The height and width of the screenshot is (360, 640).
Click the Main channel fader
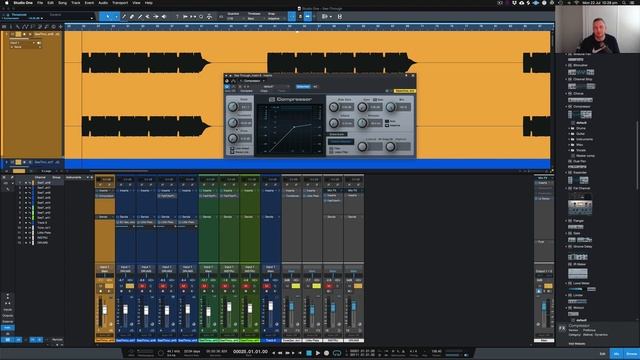click(544, 307)
